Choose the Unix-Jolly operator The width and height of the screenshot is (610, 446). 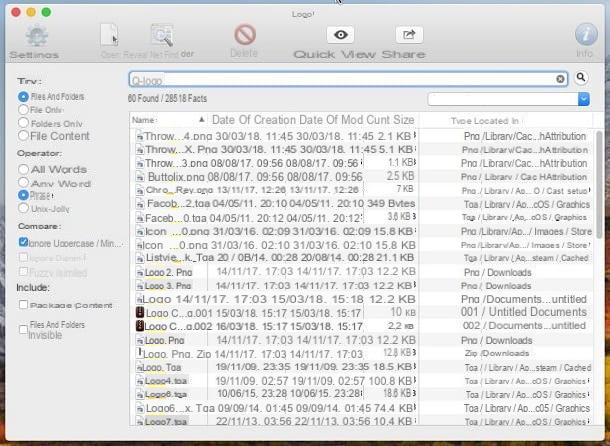23,208
